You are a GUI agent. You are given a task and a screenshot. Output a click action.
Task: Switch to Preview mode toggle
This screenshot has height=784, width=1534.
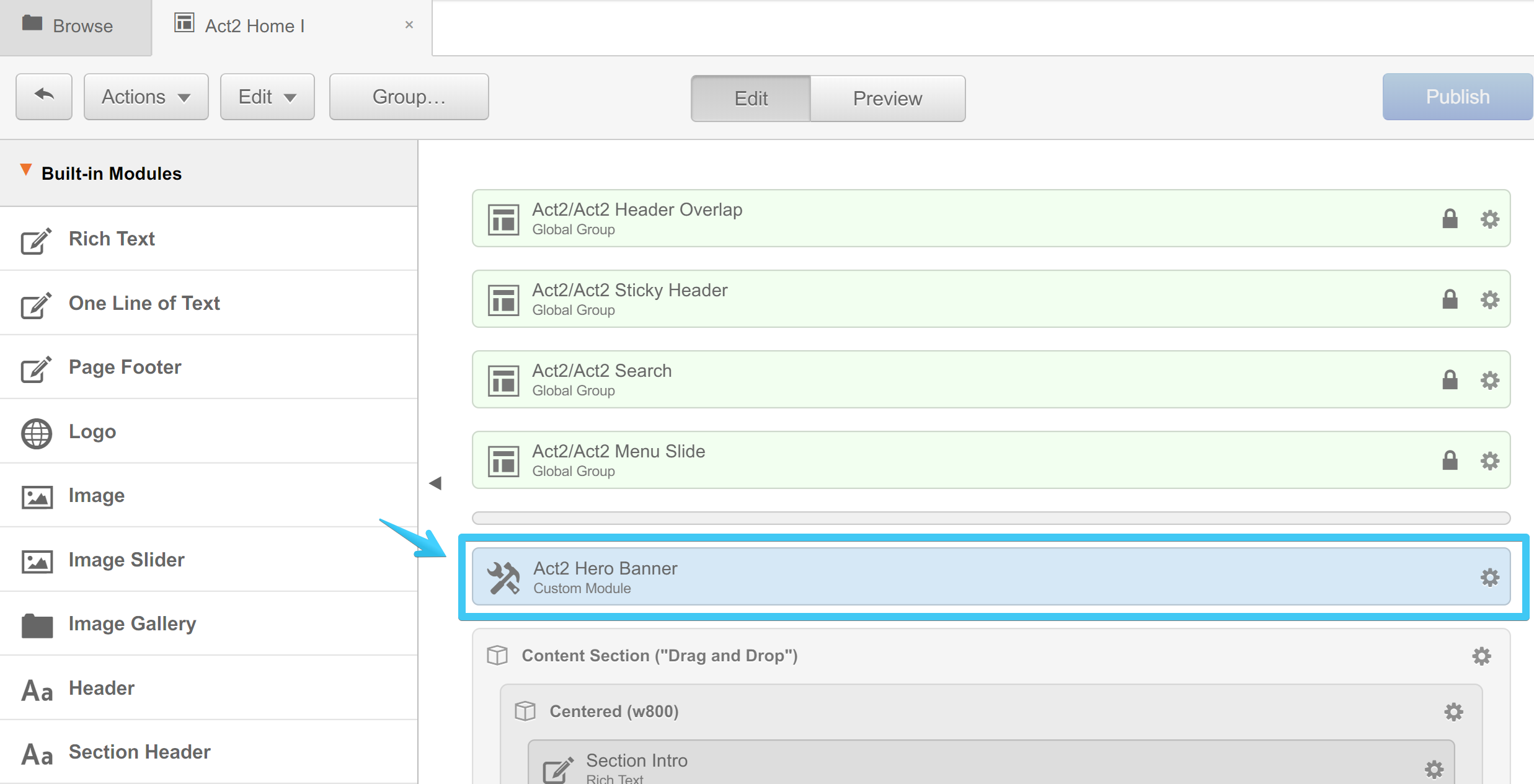click(887, 99)
